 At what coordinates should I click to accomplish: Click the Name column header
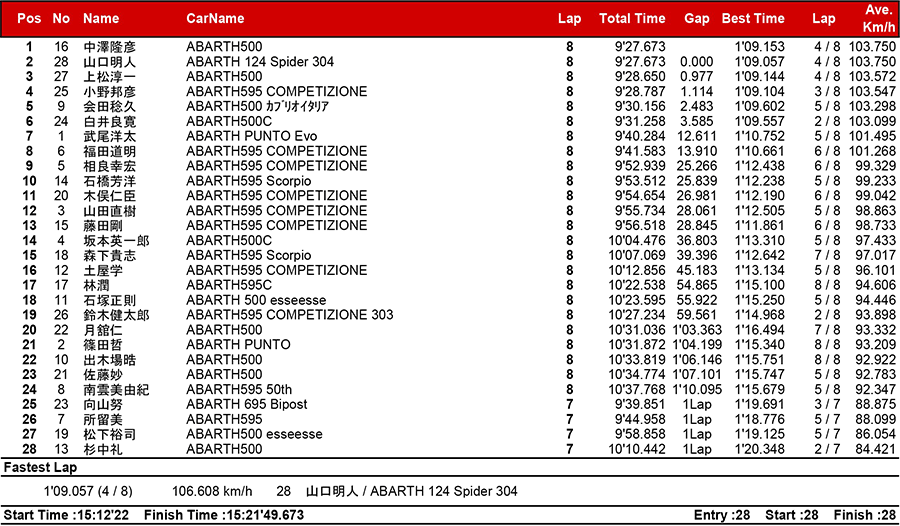[100, 18]
